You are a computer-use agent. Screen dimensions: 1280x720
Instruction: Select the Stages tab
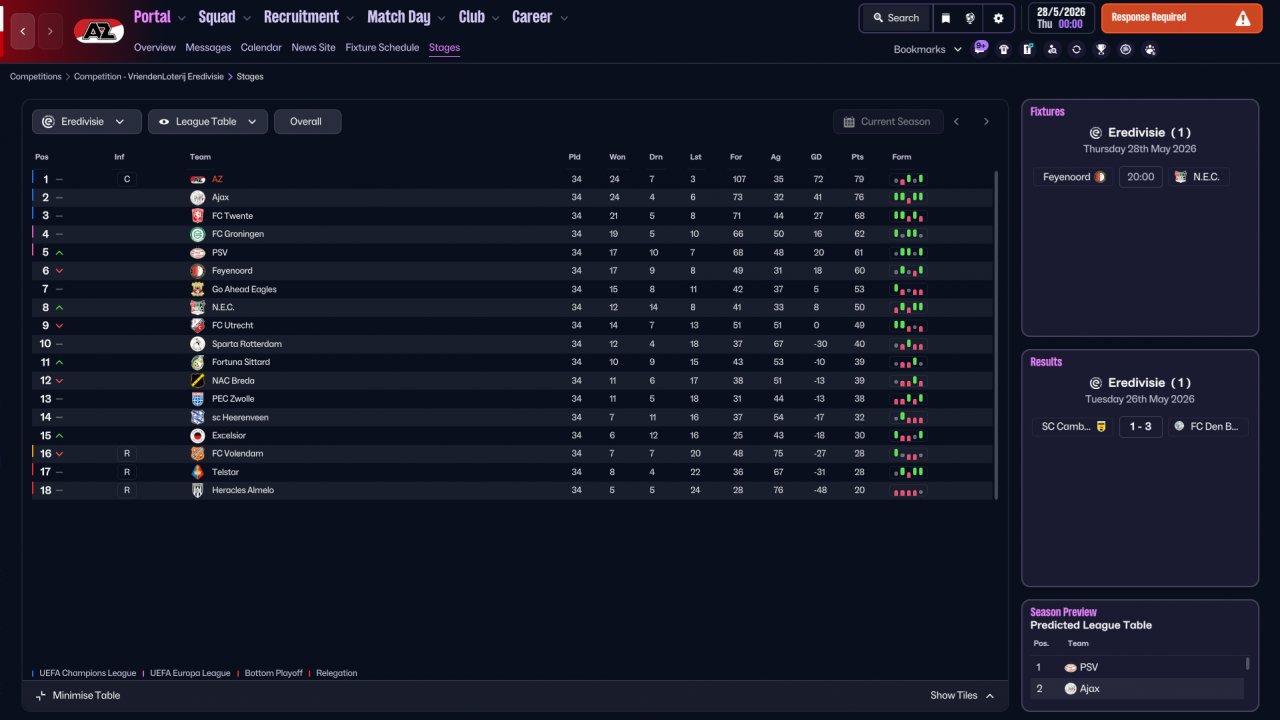(444, 47)
